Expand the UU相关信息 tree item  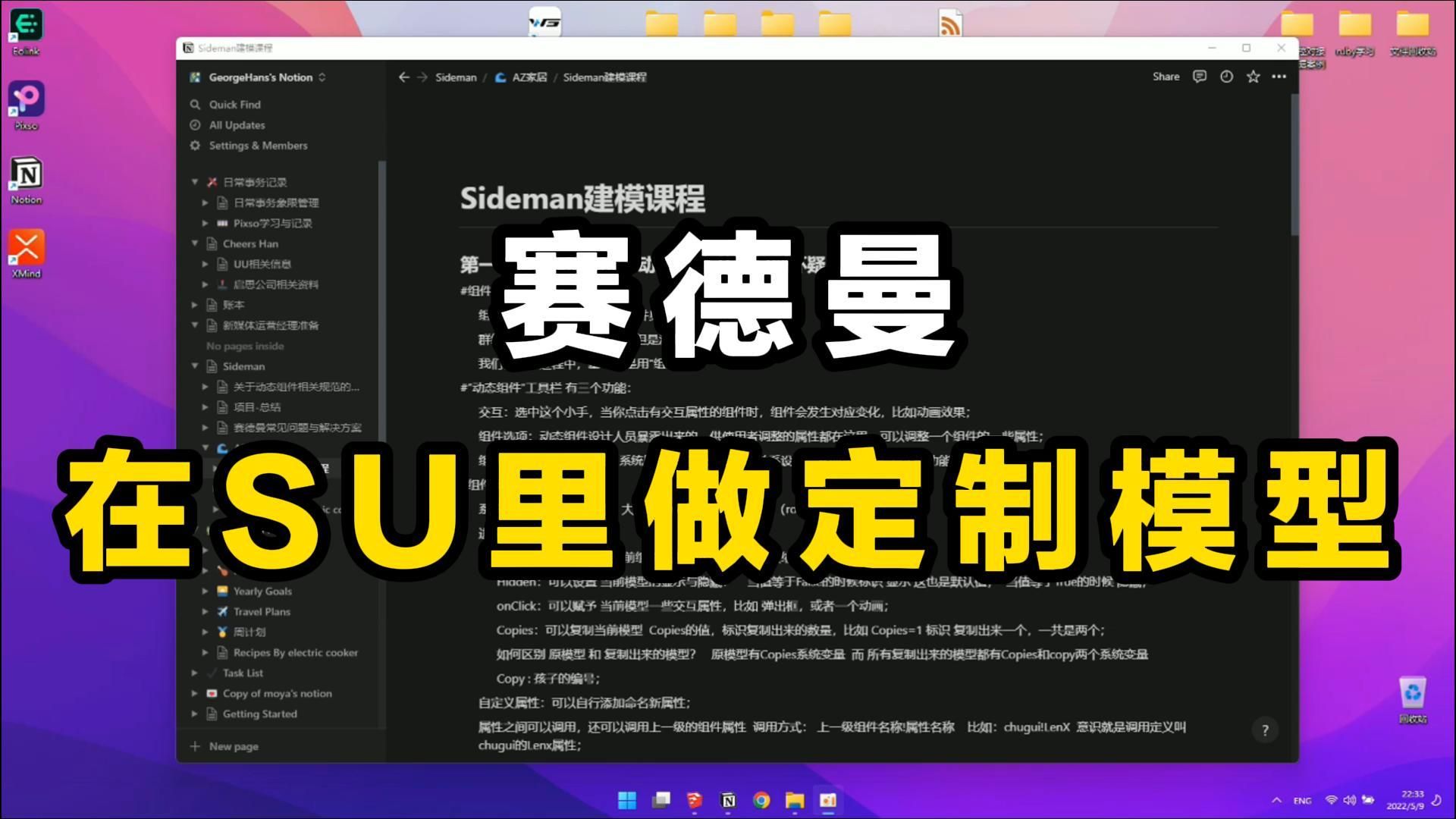tap(205, 264)
